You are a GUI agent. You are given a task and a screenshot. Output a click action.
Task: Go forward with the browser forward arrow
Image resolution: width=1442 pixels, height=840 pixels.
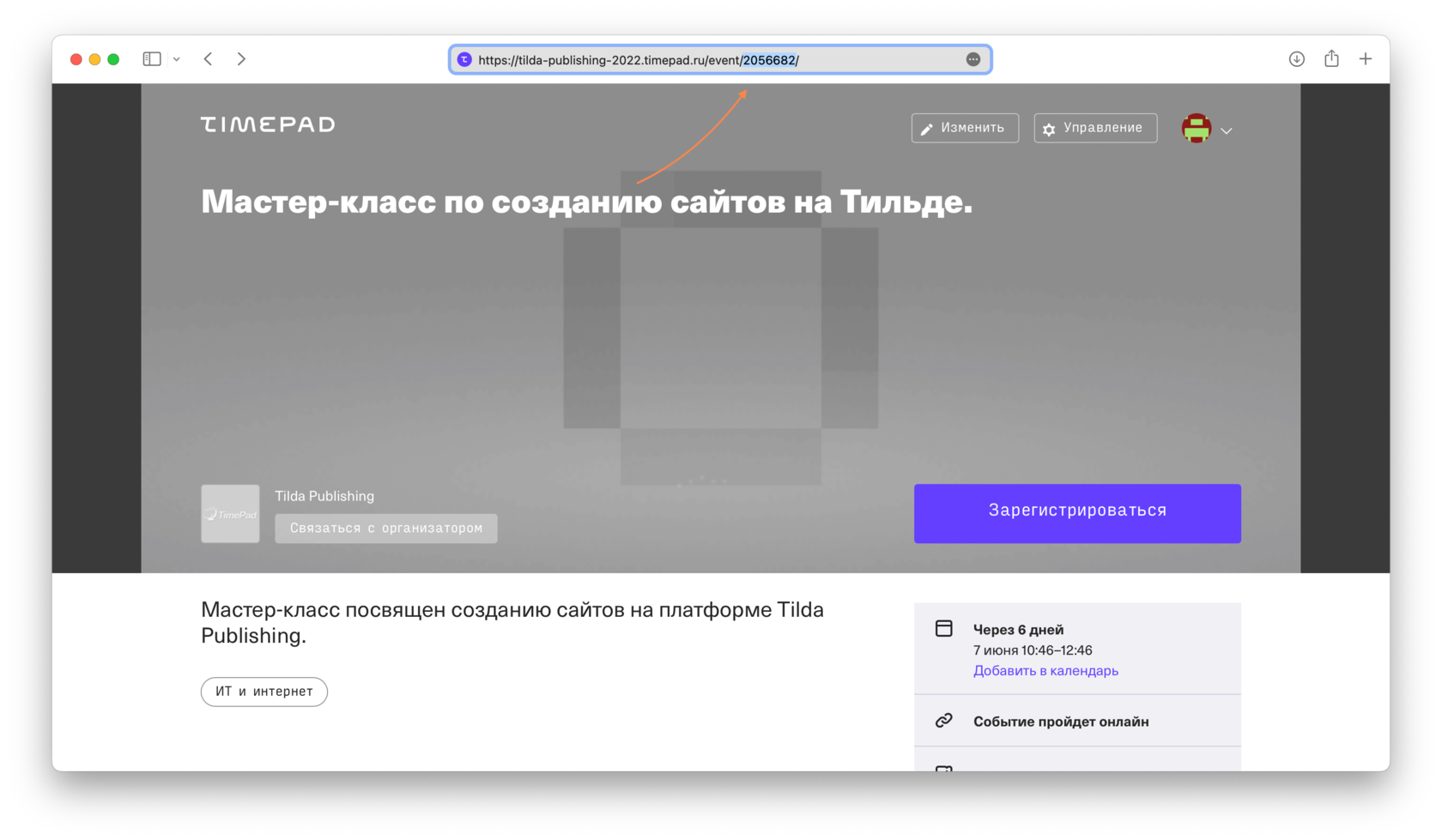pyautogui.click(x=241, y=59)
